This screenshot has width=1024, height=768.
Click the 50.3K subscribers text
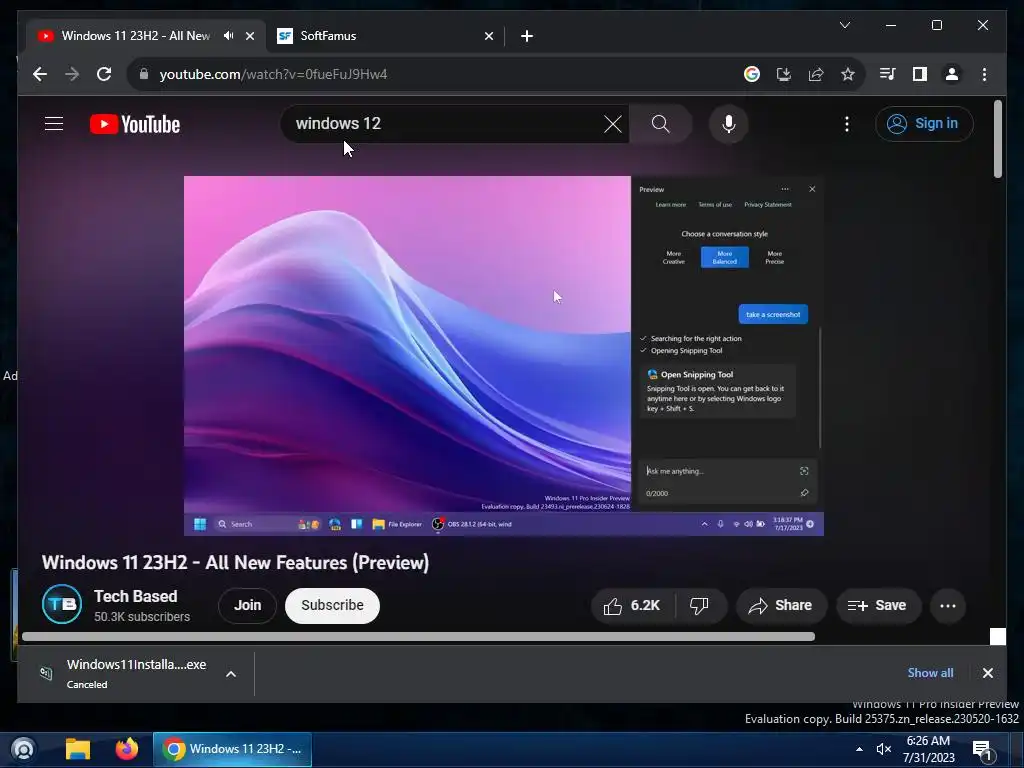click(142, 617)
